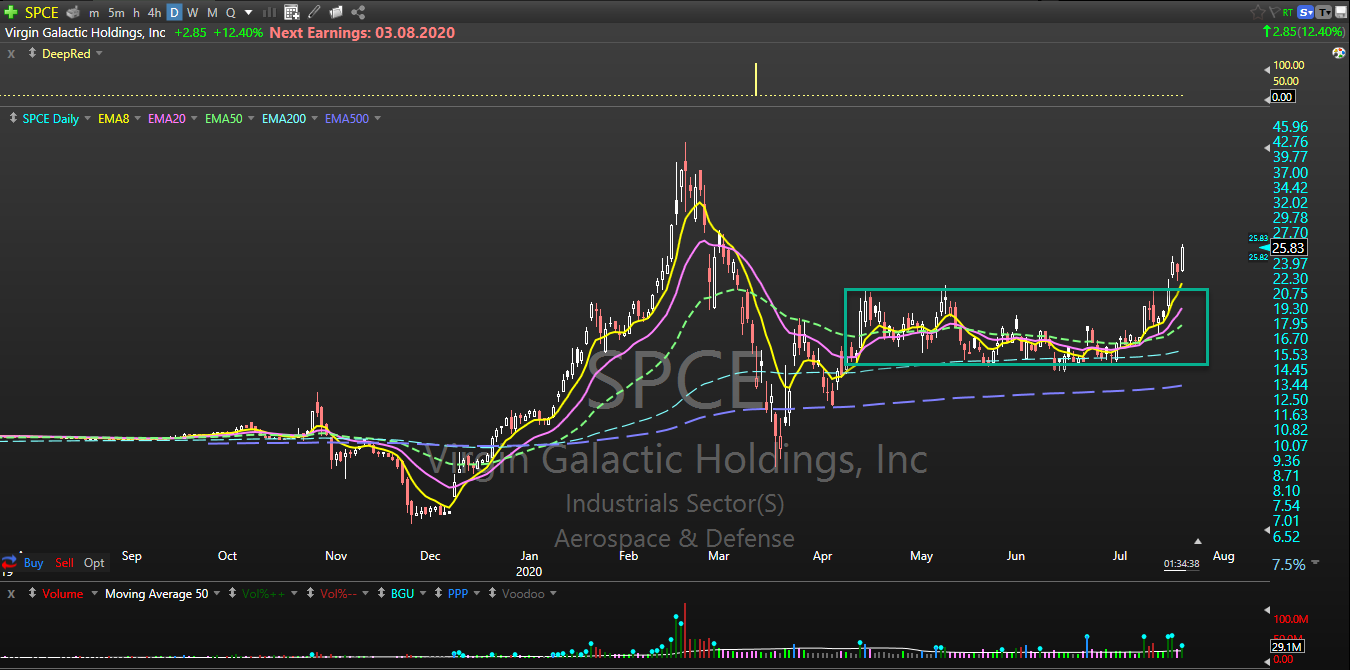Click the chart templates folder icon
The width and height of the screenshot is (1350, 670).
click(336, 13)
